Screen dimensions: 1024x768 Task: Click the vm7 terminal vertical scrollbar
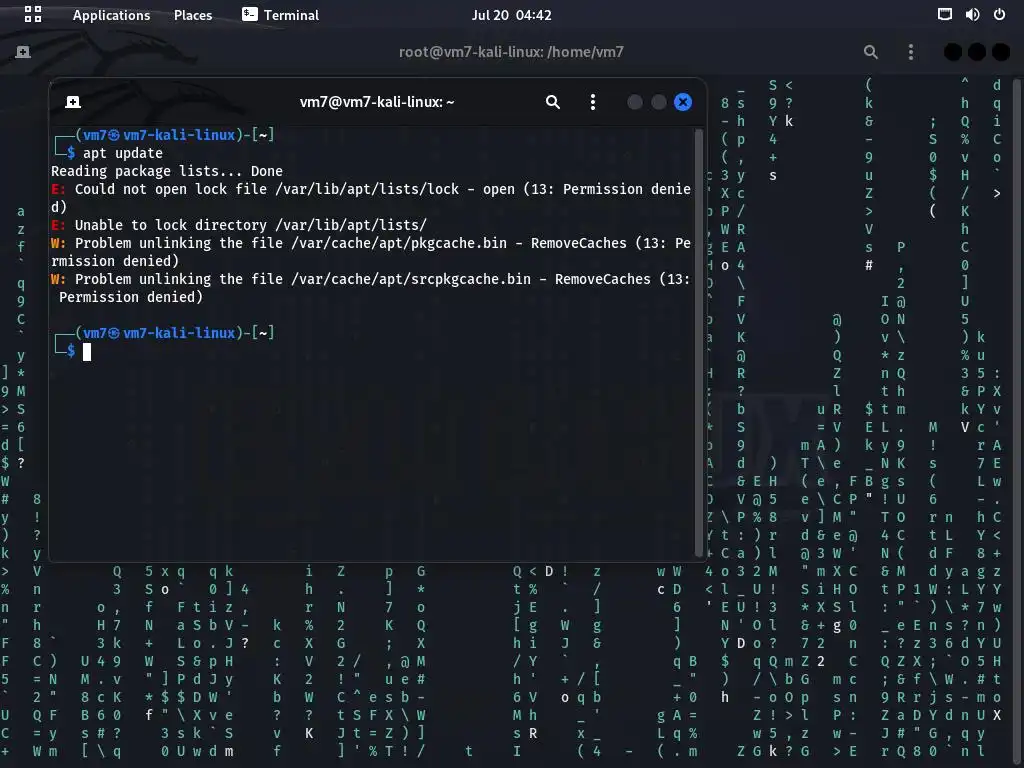(699, 341)
